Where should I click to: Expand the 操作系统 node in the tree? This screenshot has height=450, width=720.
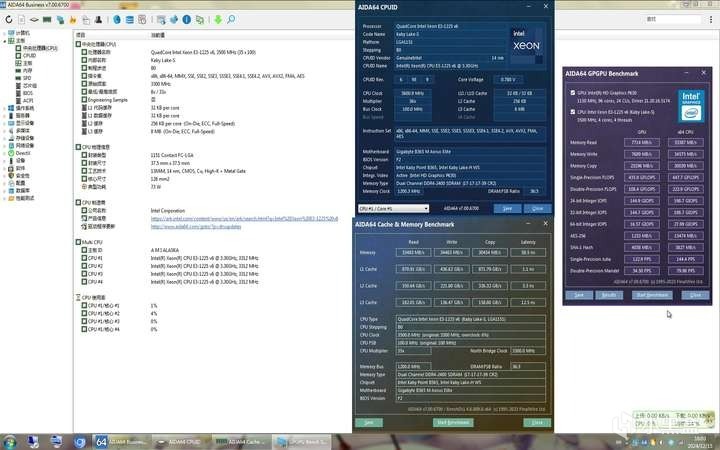tap(5, 108)
